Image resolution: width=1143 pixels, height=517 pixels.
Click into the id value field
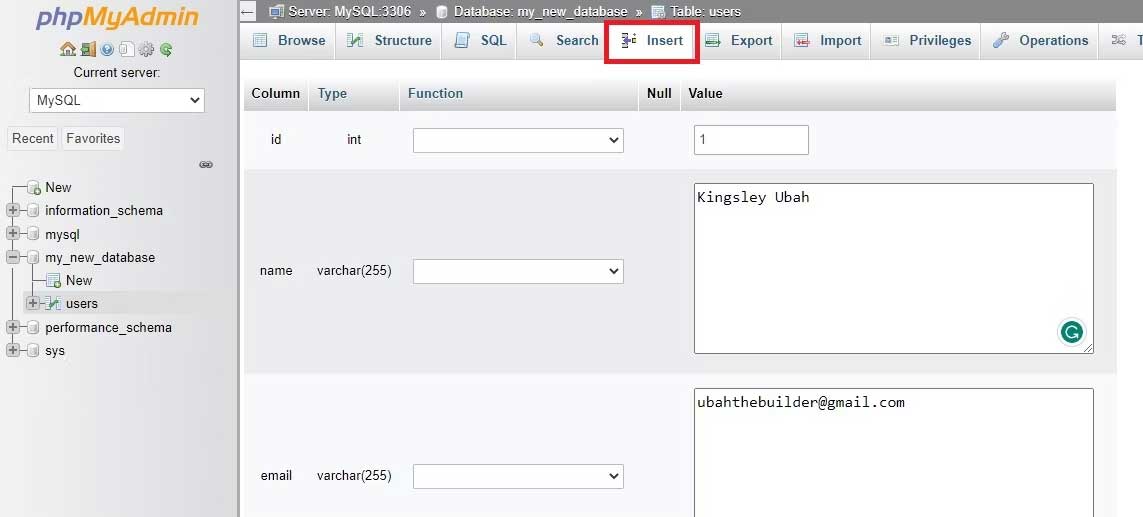pos(751,140)
